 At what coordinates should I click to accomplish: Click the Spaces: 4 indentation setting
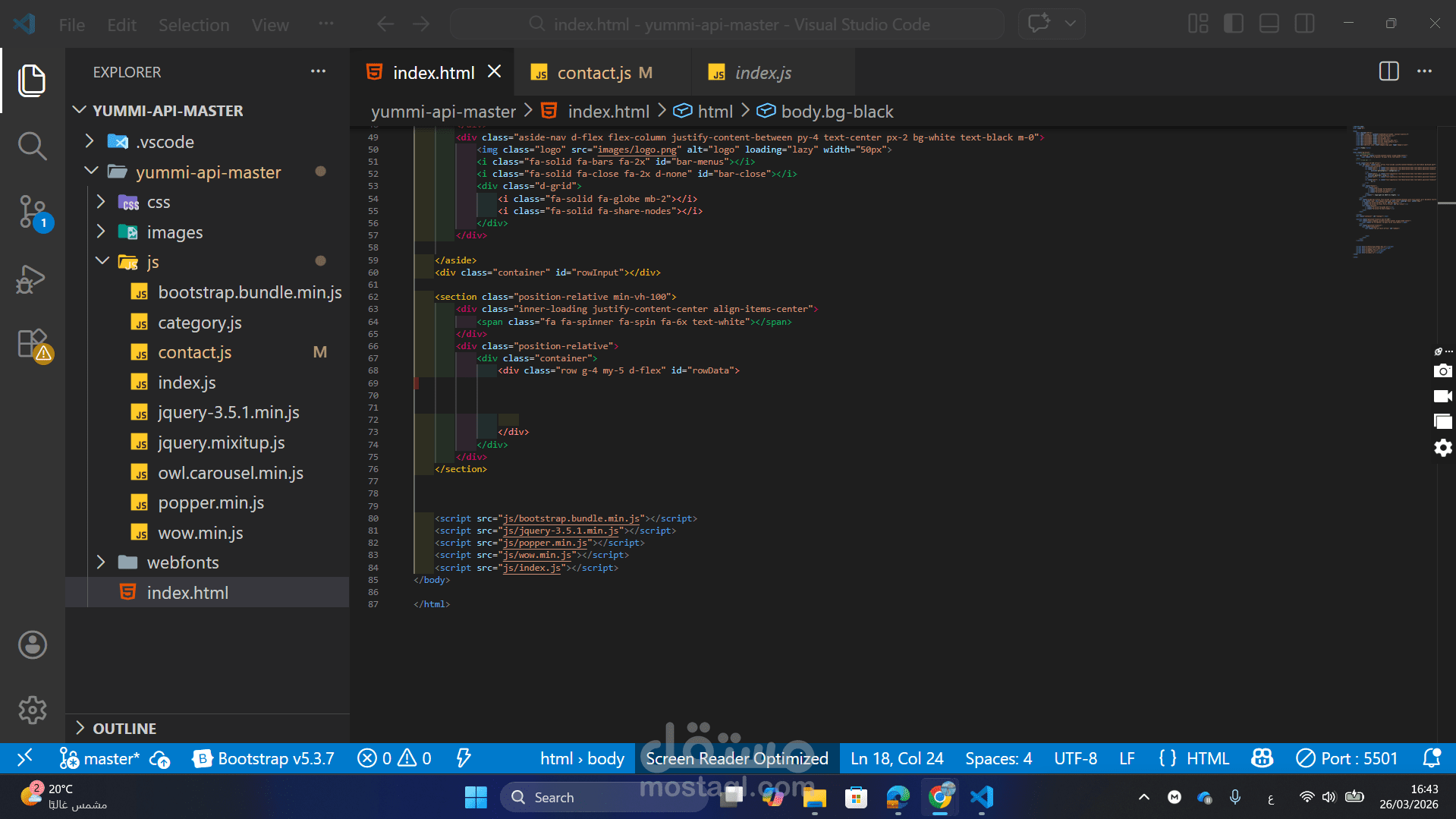pos(998,758)
